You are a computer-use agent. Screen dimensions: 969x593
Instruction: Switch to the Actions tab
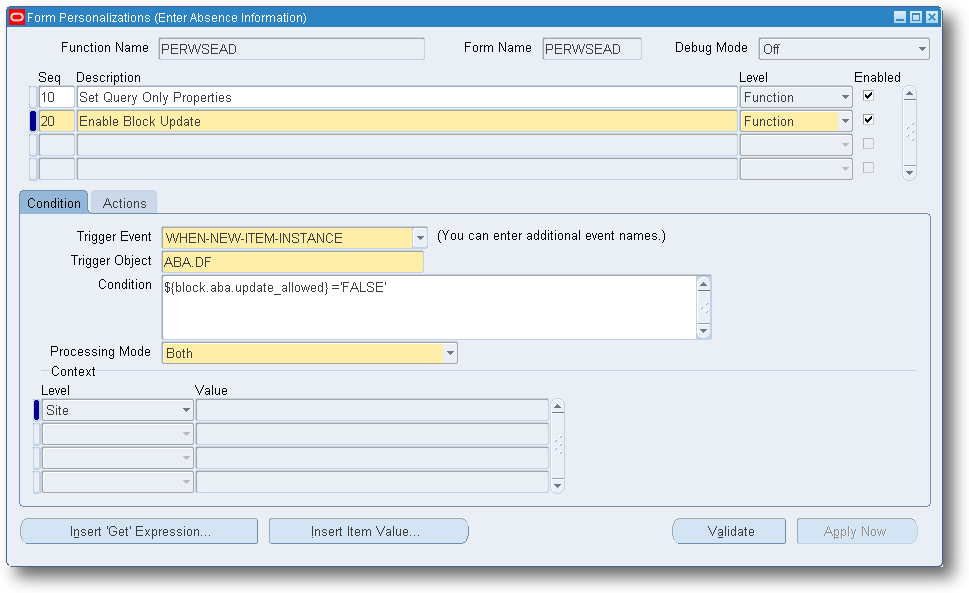click(124, 203)
